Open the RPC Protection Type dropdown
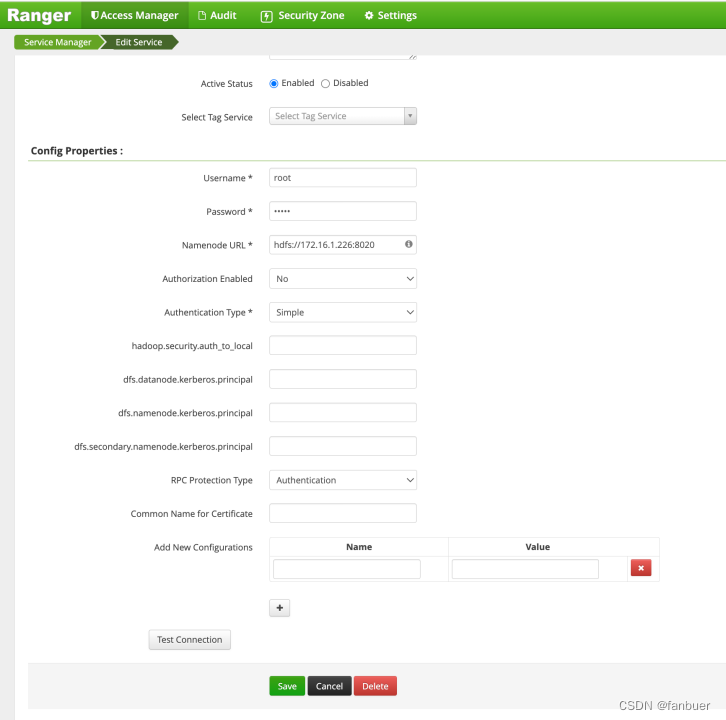The width and height of the screenshot is (726, 720). pos(343,480)
